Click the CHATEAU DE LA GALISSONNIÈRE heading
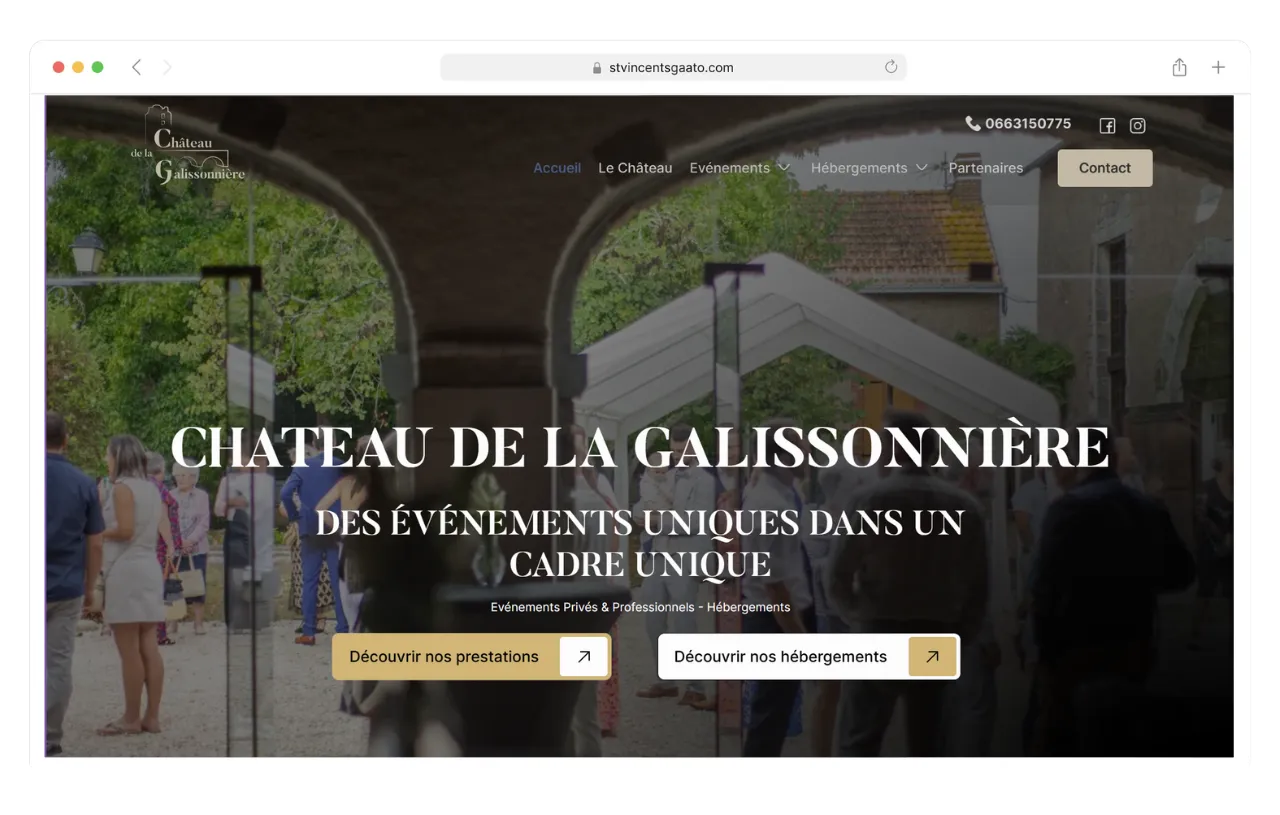This screenshot has height=815, width=1280. (640, 447)
